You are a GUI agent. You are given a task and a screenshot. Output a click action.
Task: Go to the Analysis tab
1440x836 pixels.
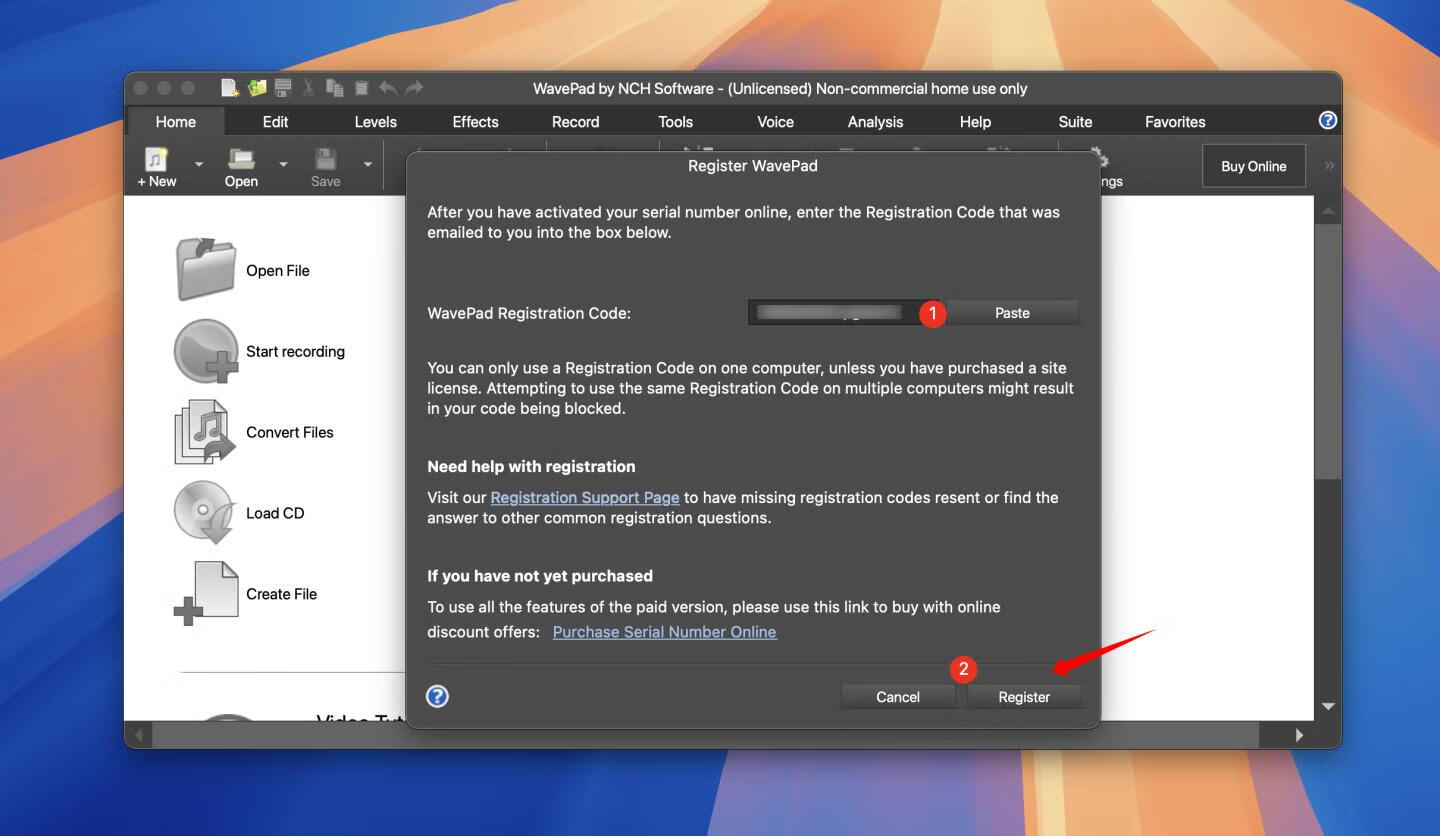point(875,122)
